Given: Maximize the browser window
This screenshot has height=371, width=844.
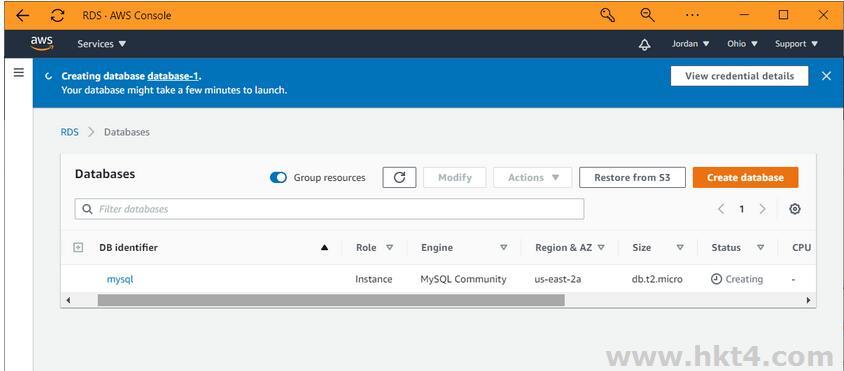Looking at the screenshot, I should 783,15.
